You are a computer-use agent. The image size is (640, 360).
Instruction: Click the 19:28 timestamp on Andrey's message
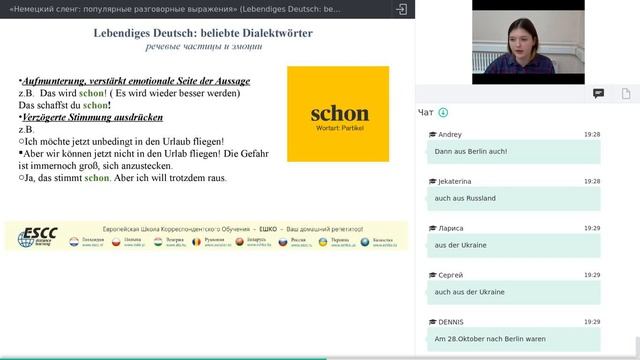(592, 134)
